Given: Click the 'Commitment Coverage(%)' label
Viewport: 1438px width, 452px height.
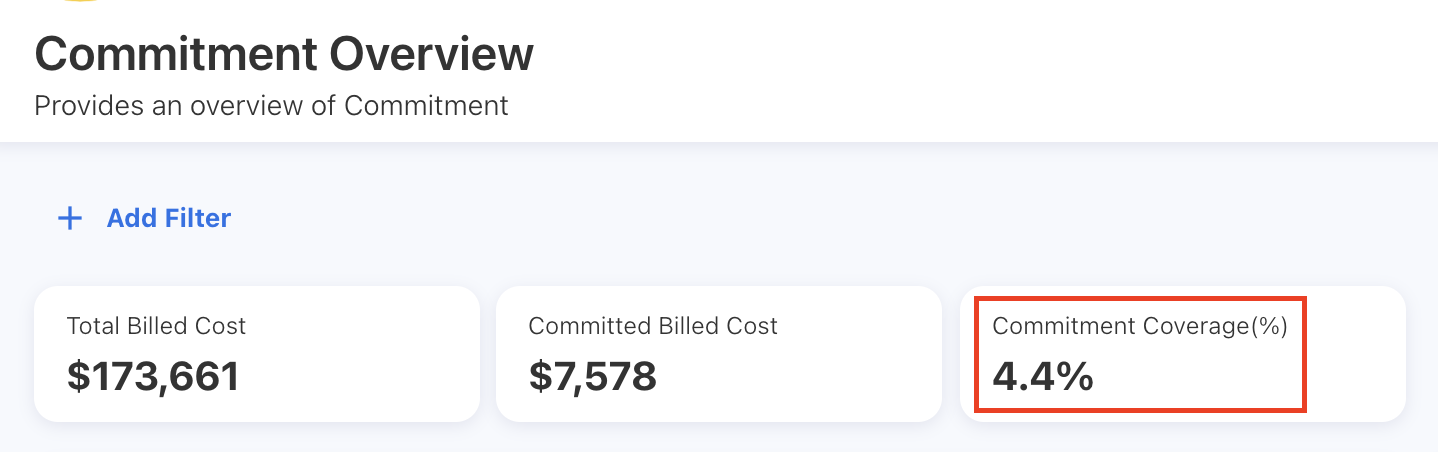Looking at the screenshot, I should coord(1140,325).
